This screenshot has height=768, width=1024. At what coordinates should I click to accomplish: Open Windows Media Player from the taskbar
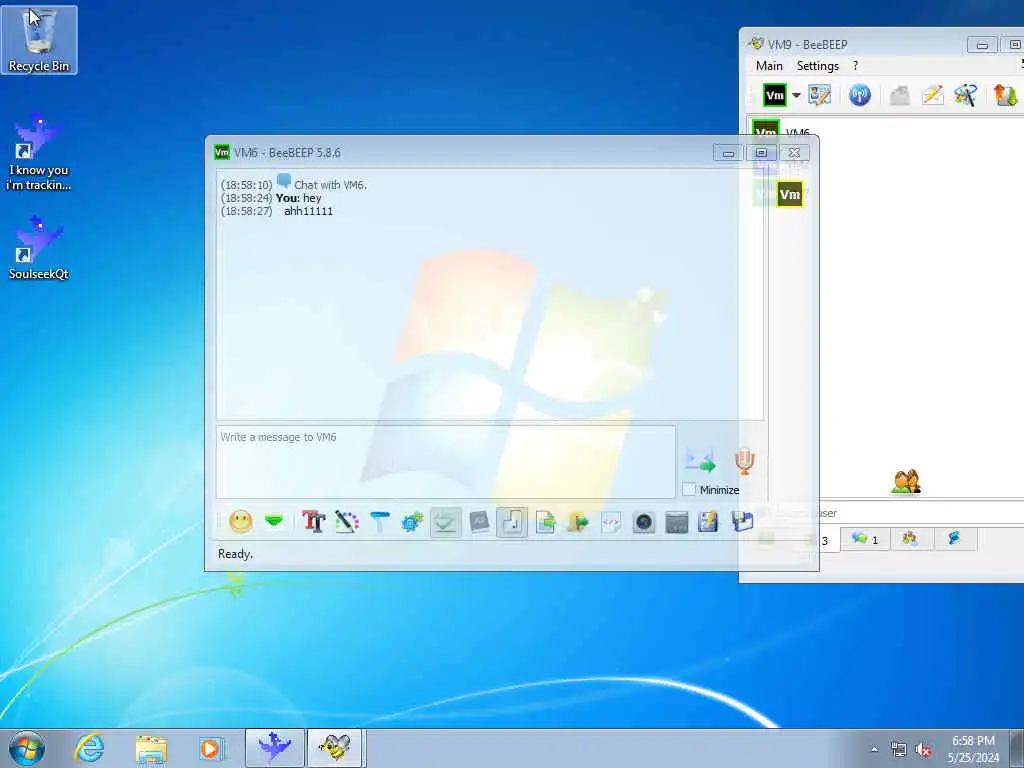click(x=211, y=748)
